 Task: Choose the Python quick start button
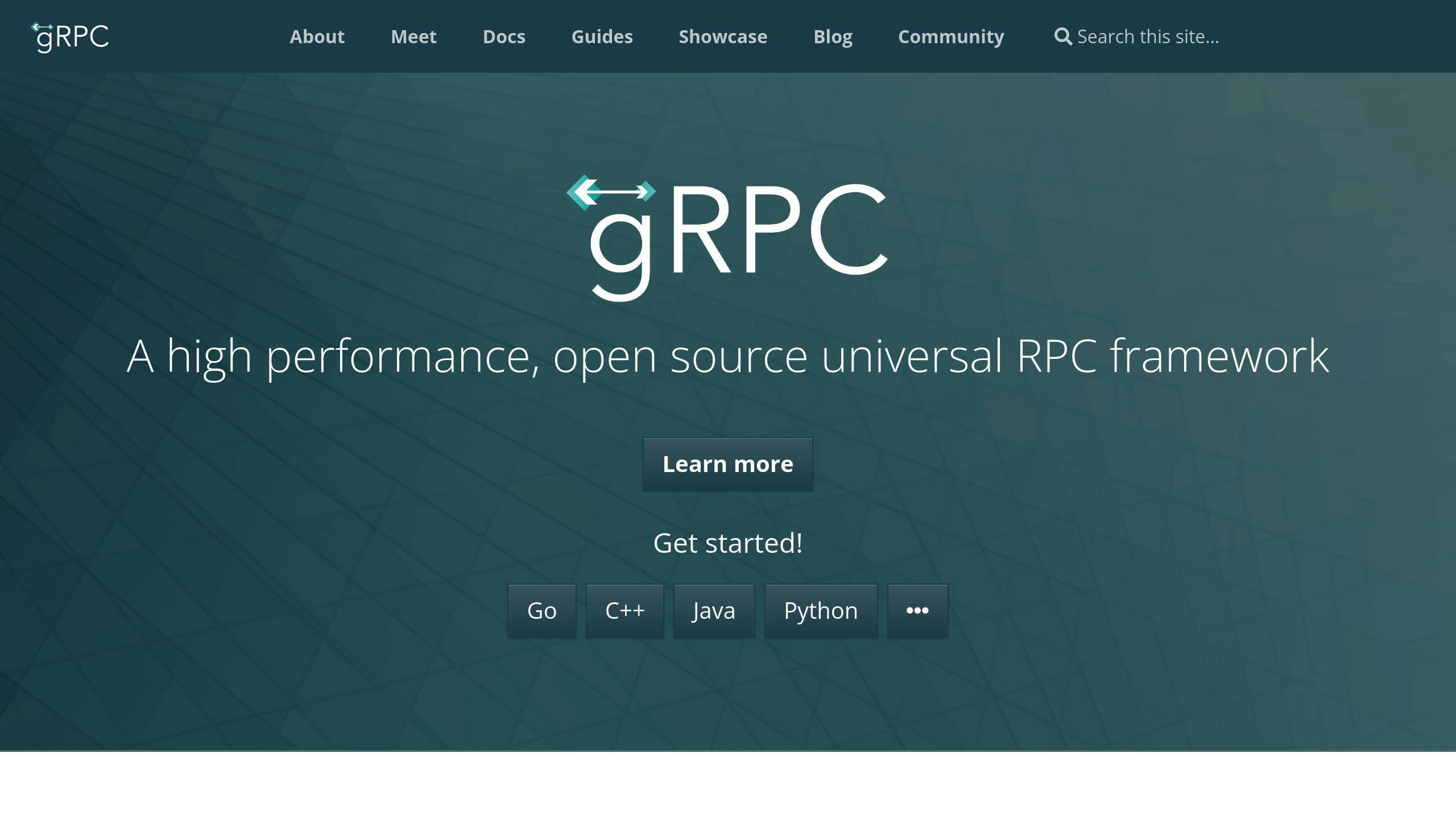(821, 611)
